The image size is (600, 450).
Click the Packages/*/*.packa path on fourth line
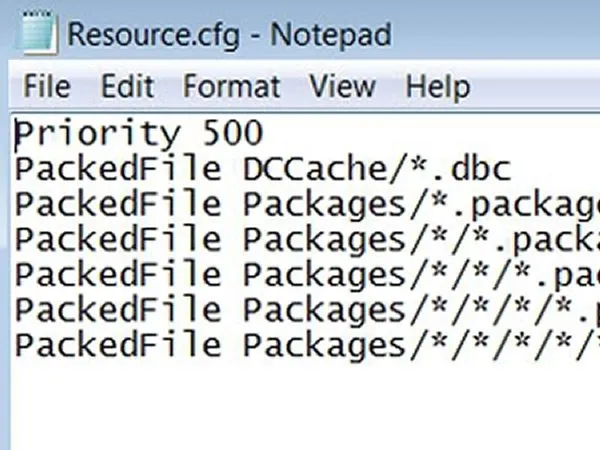click(421, 240)
